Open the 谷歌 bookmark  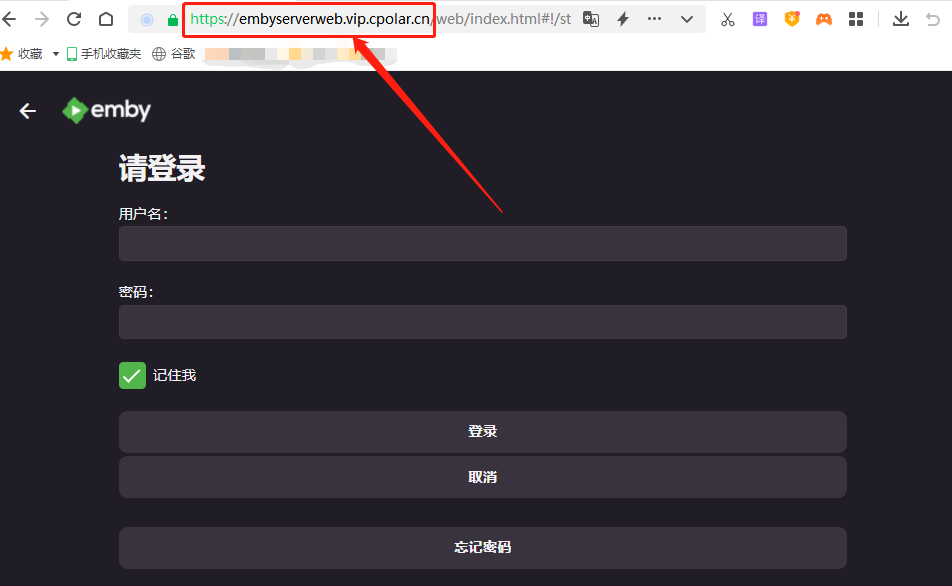tap(174, 54)
